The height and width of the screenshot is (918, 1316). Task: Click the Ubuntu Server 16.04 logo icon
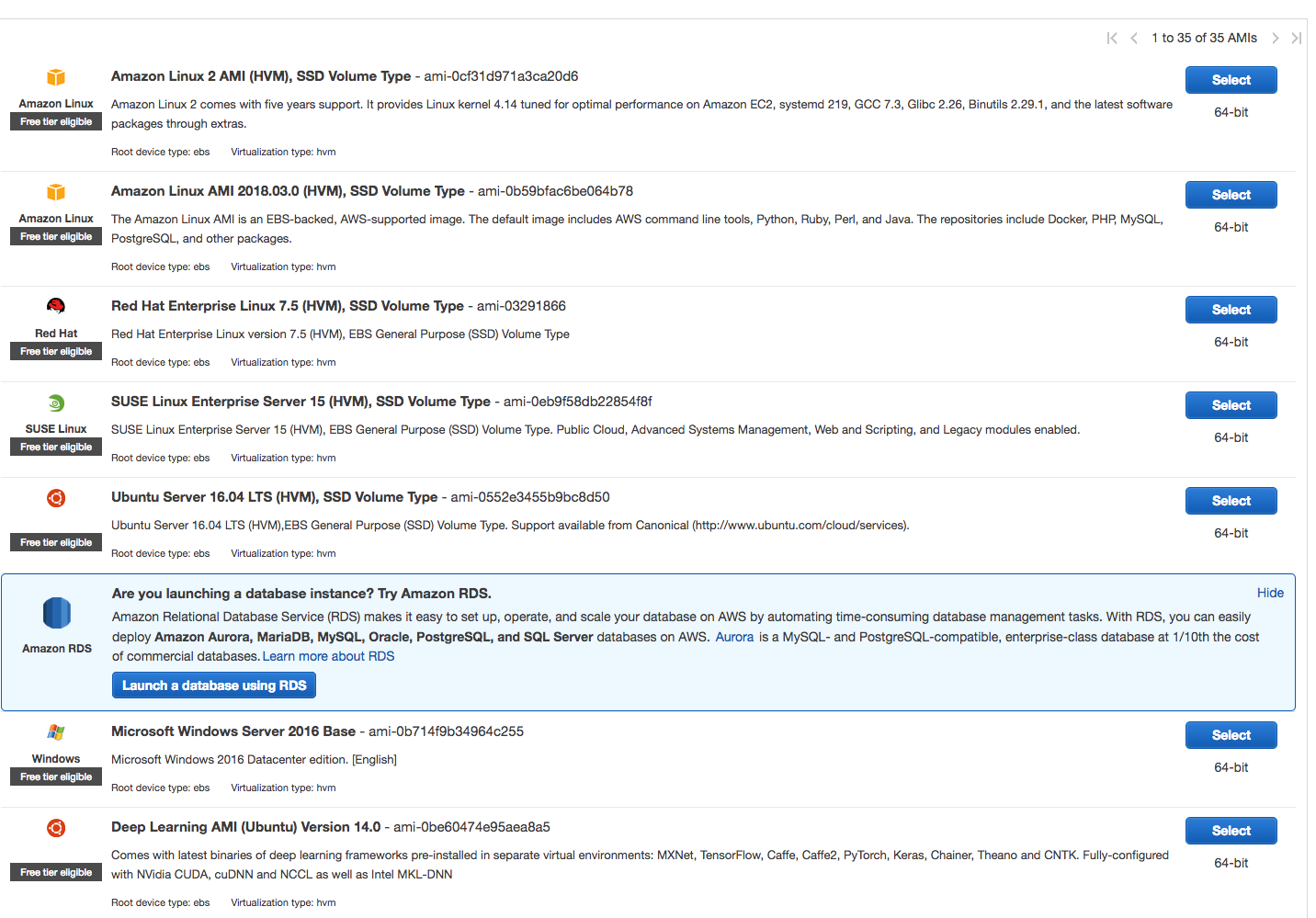pos(56,498)
